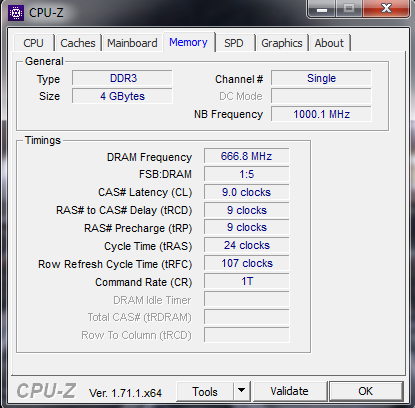
Task: Click the Tools button
Action: pyautogui.click(x=205, y=391)
